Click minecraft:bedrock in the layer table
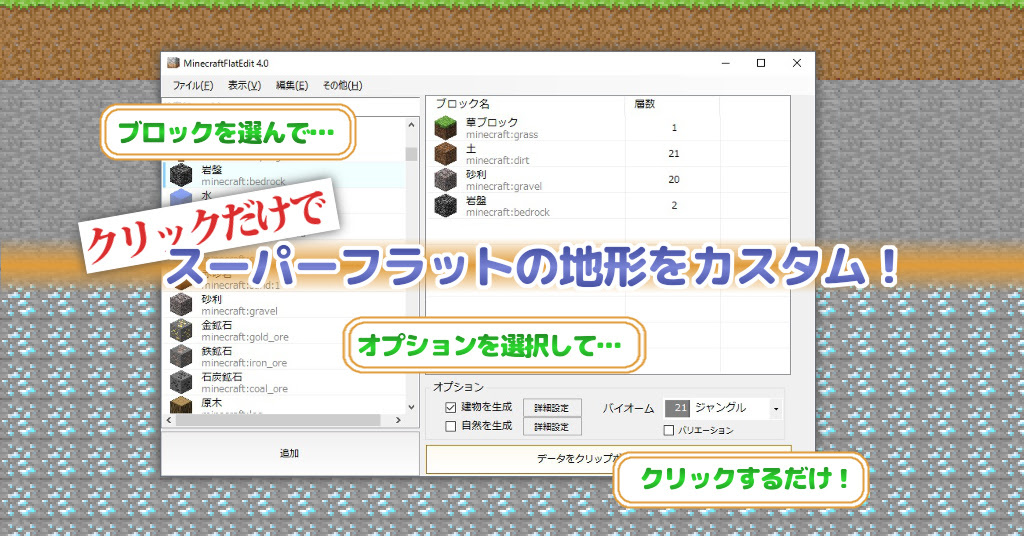Image resolution: width=1024 pixels, height=536 pixels. click(508, 212)
